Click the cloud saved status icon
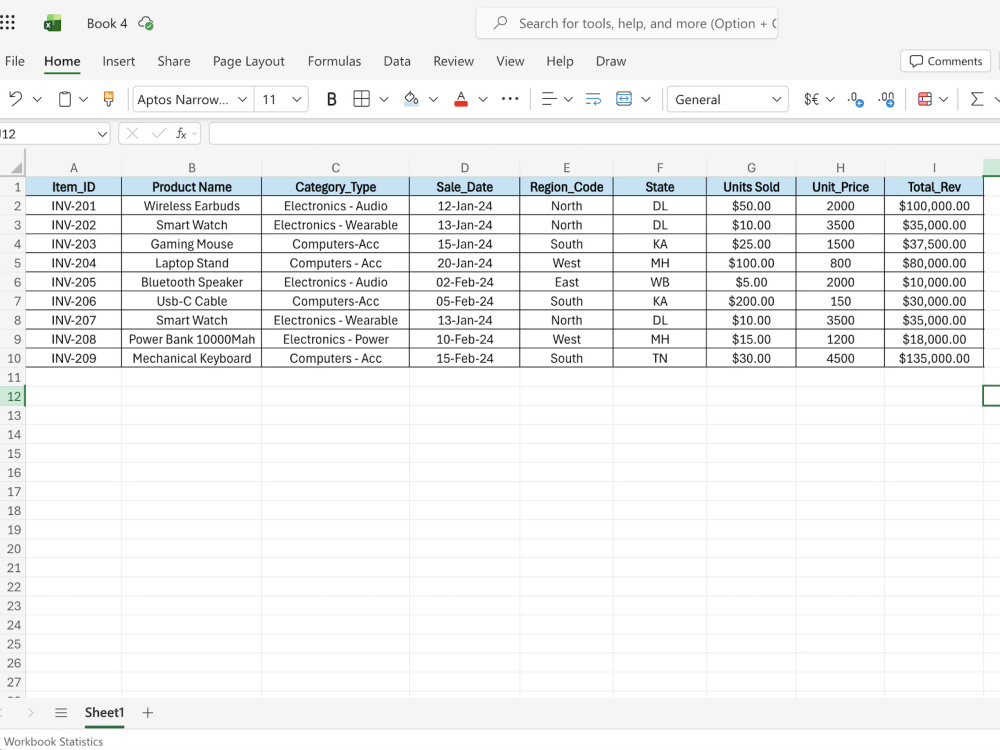Viewport: 1000px width, 750px height. [x=146, y=24]
